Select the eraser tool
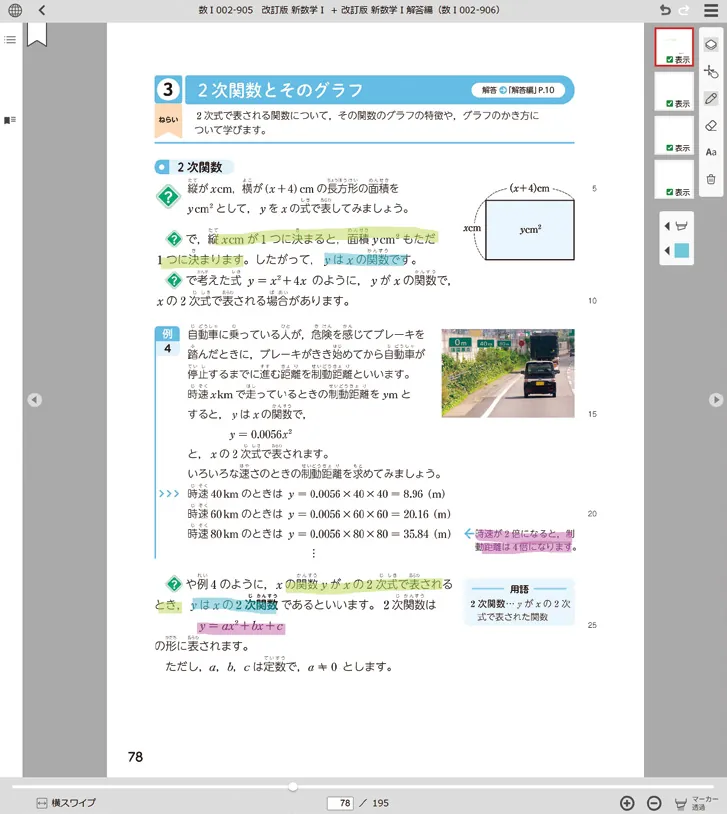The image size is (727, 814). [711, 126]
